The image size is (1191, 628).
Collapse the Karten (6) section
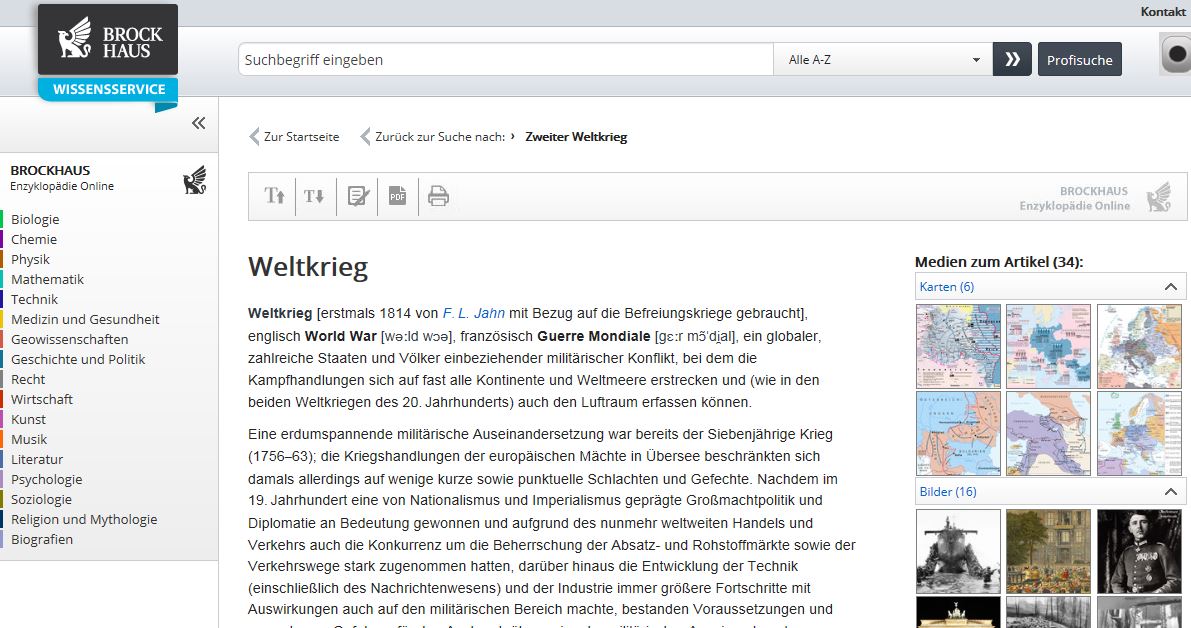coord(1170,287)
